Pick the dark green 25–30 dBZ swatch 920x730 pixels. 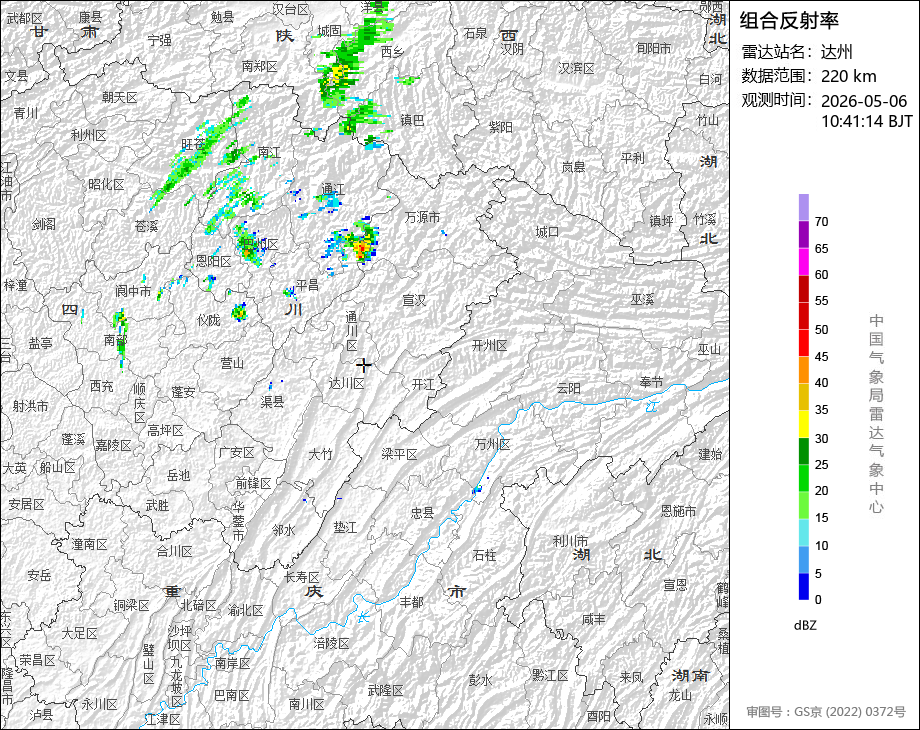(x=804, y=451)
